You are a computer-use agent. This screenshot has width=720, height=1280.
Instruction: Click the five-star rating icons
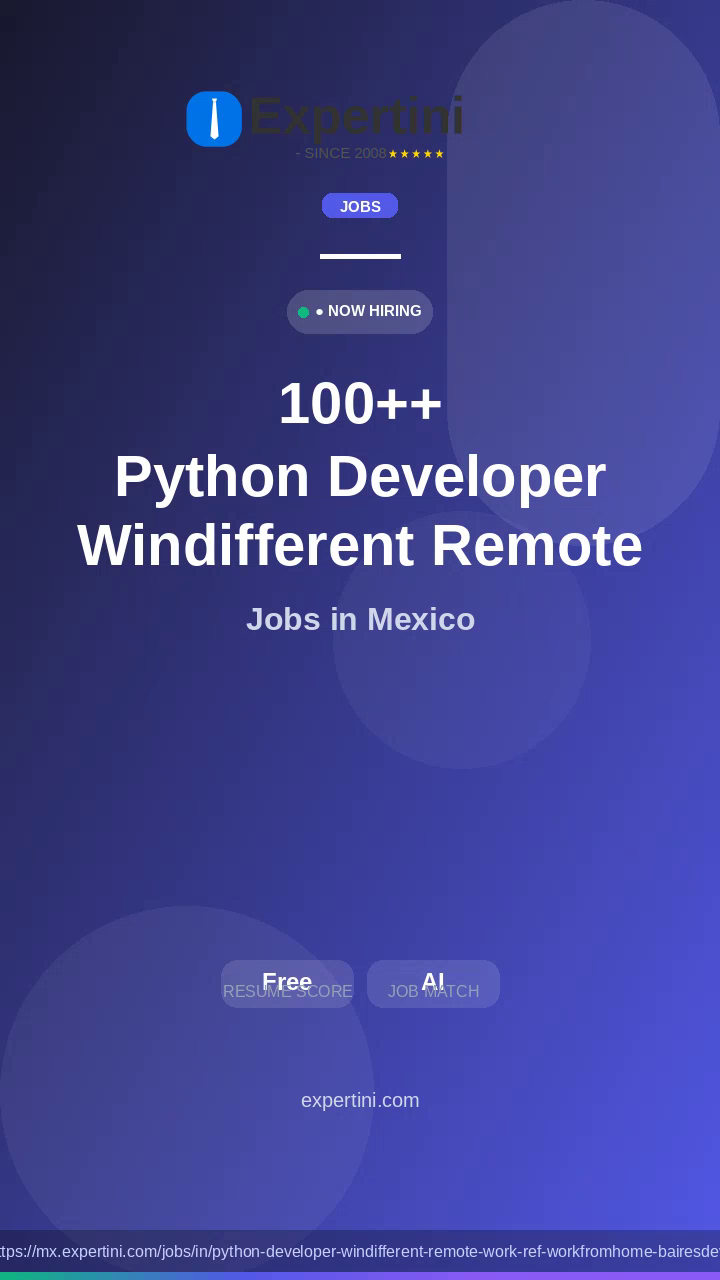416,154
